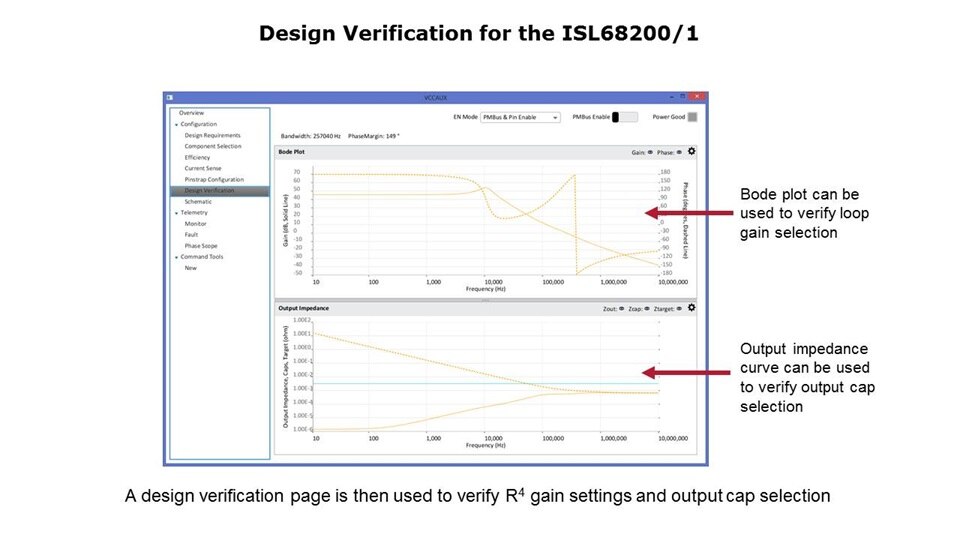The width and height of the screenshot is (960, 540).
Task: Select Pinstrap Configuration in sidebar
Action: [214, 179]
